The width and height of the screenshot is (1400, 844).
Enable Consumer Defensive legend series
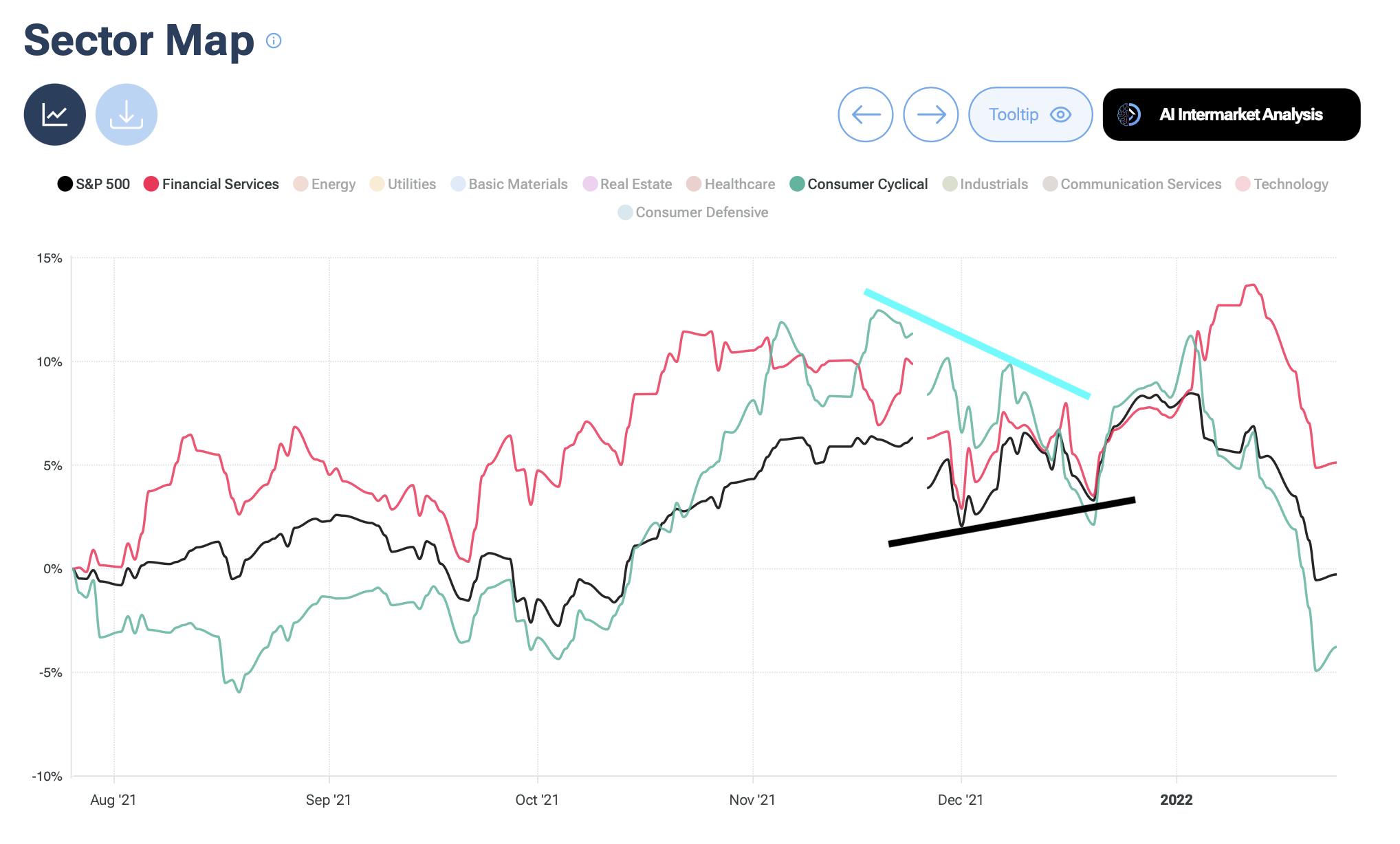tap(693, 212)
